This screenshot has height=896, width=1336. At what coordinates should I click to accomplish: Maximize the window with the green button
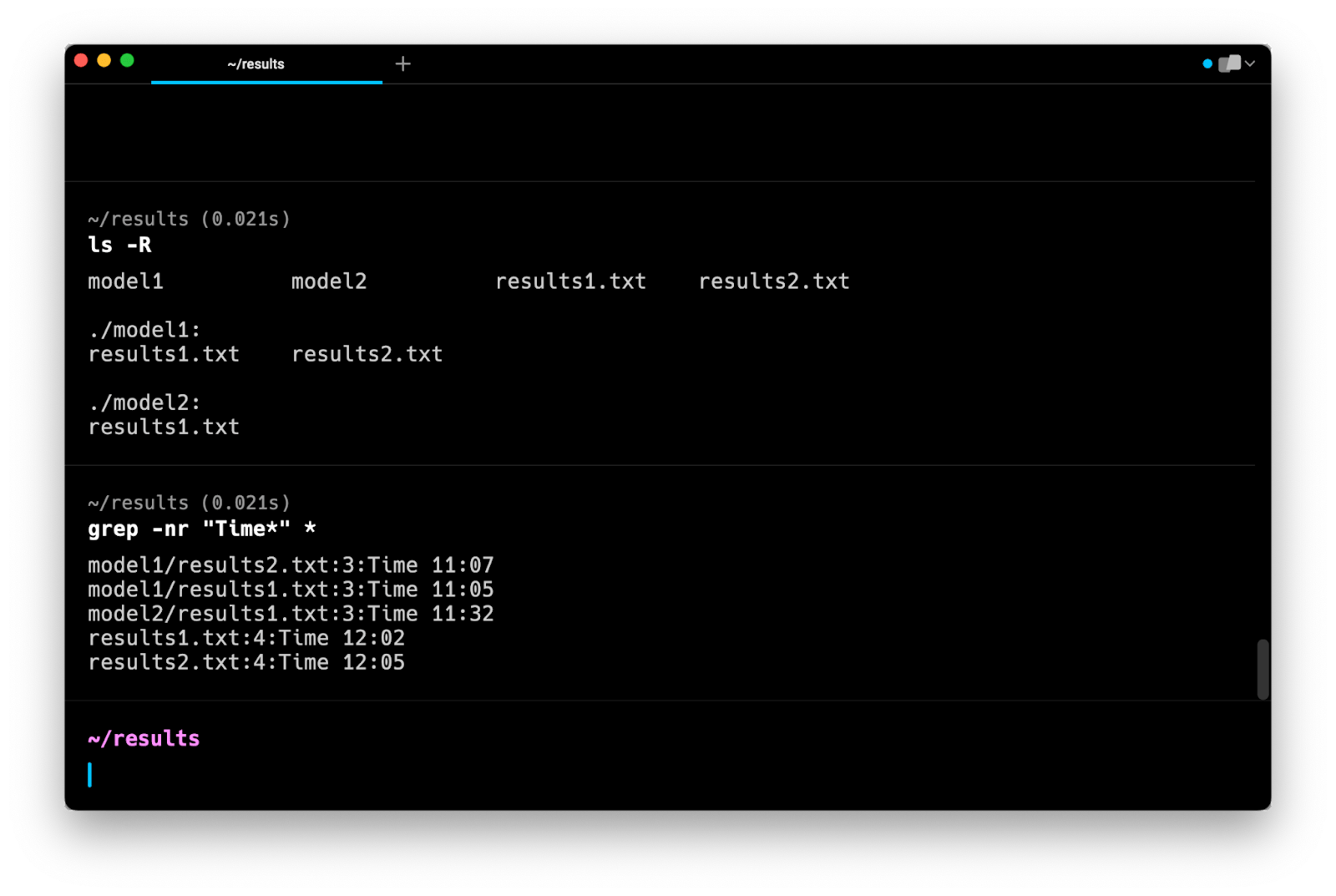pos(127,60)
